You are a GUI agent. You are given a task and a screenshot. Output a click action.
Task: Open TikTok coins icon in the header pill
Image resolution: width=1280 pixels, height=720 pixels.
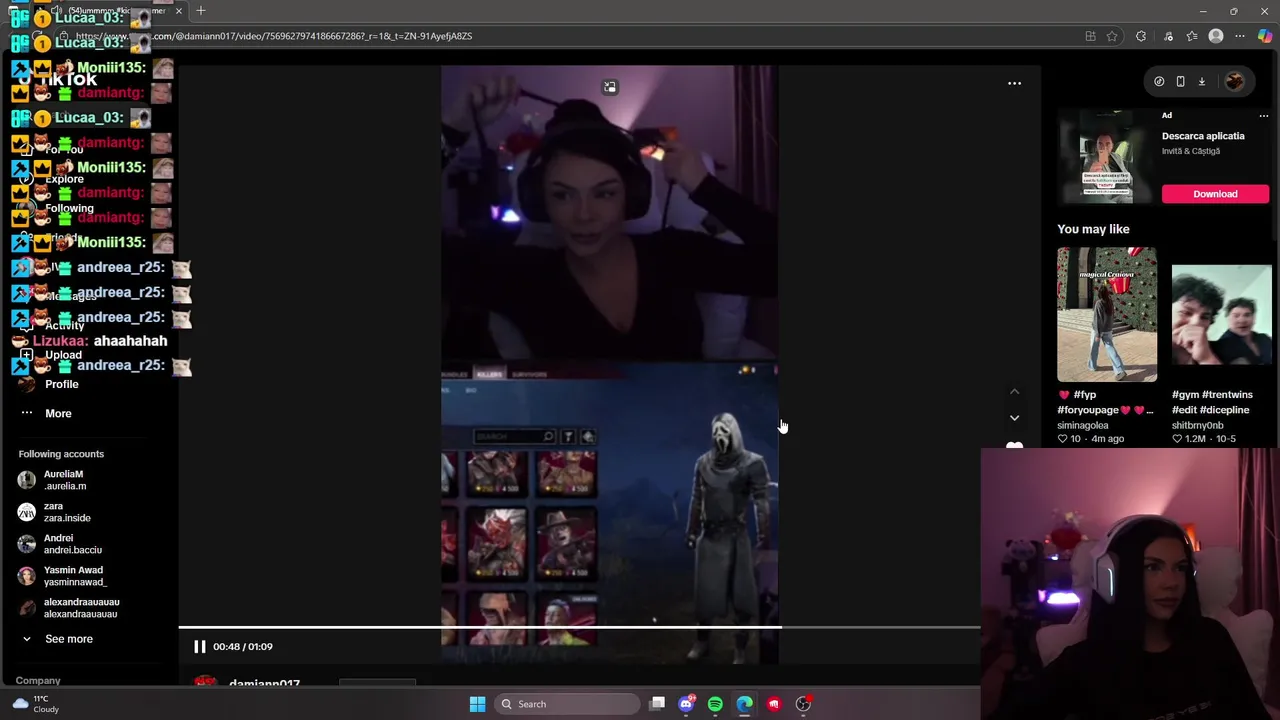click(1159, 82)
